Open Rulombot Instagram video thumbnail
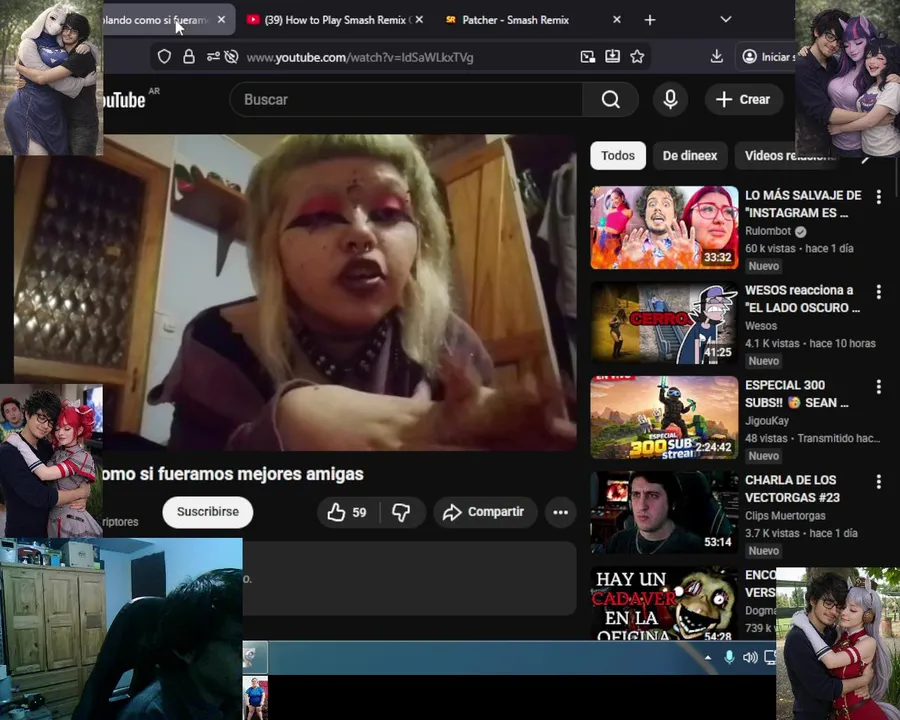Image resolution: width=900 pixels, height=720 pixels. [x=664, y=227]
